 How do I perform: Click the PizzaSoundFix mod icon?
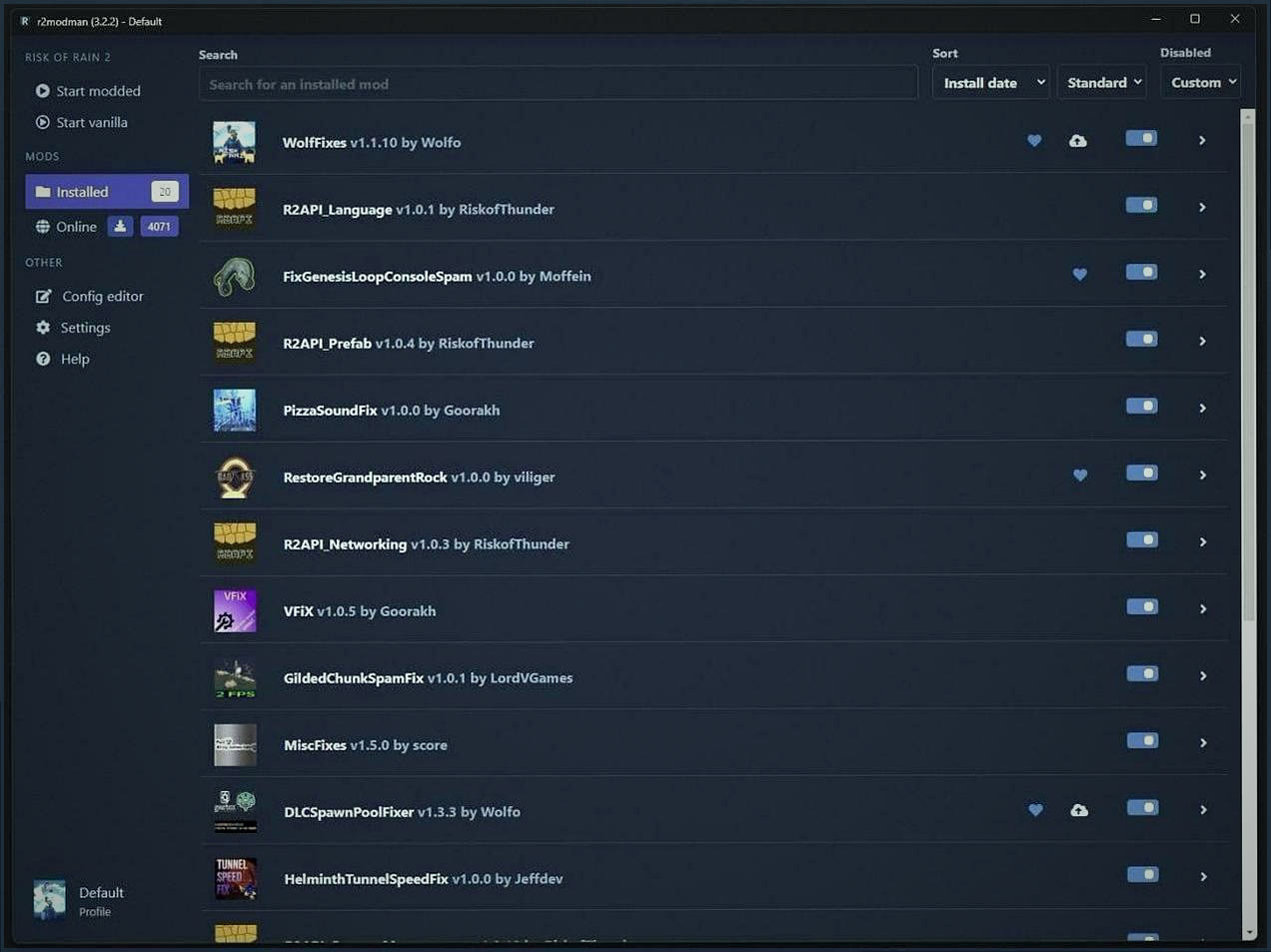pos(234,410)
